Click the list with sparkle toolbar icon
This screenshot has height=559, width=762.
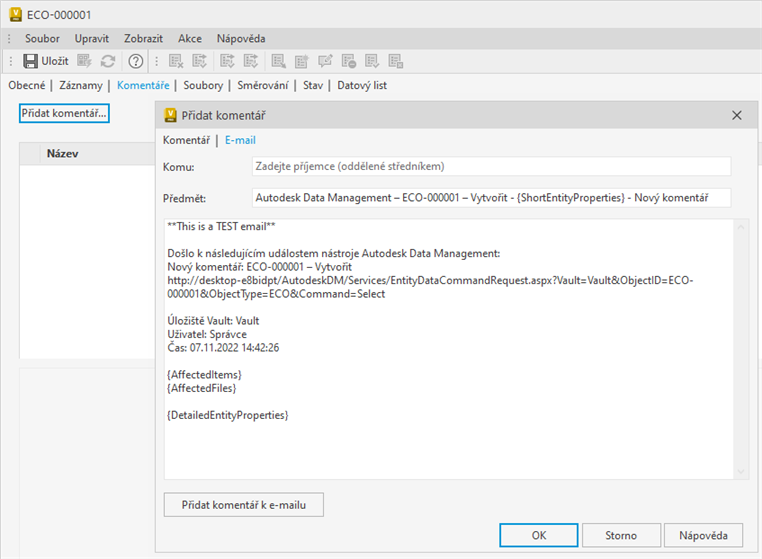(x=302, y=61)
